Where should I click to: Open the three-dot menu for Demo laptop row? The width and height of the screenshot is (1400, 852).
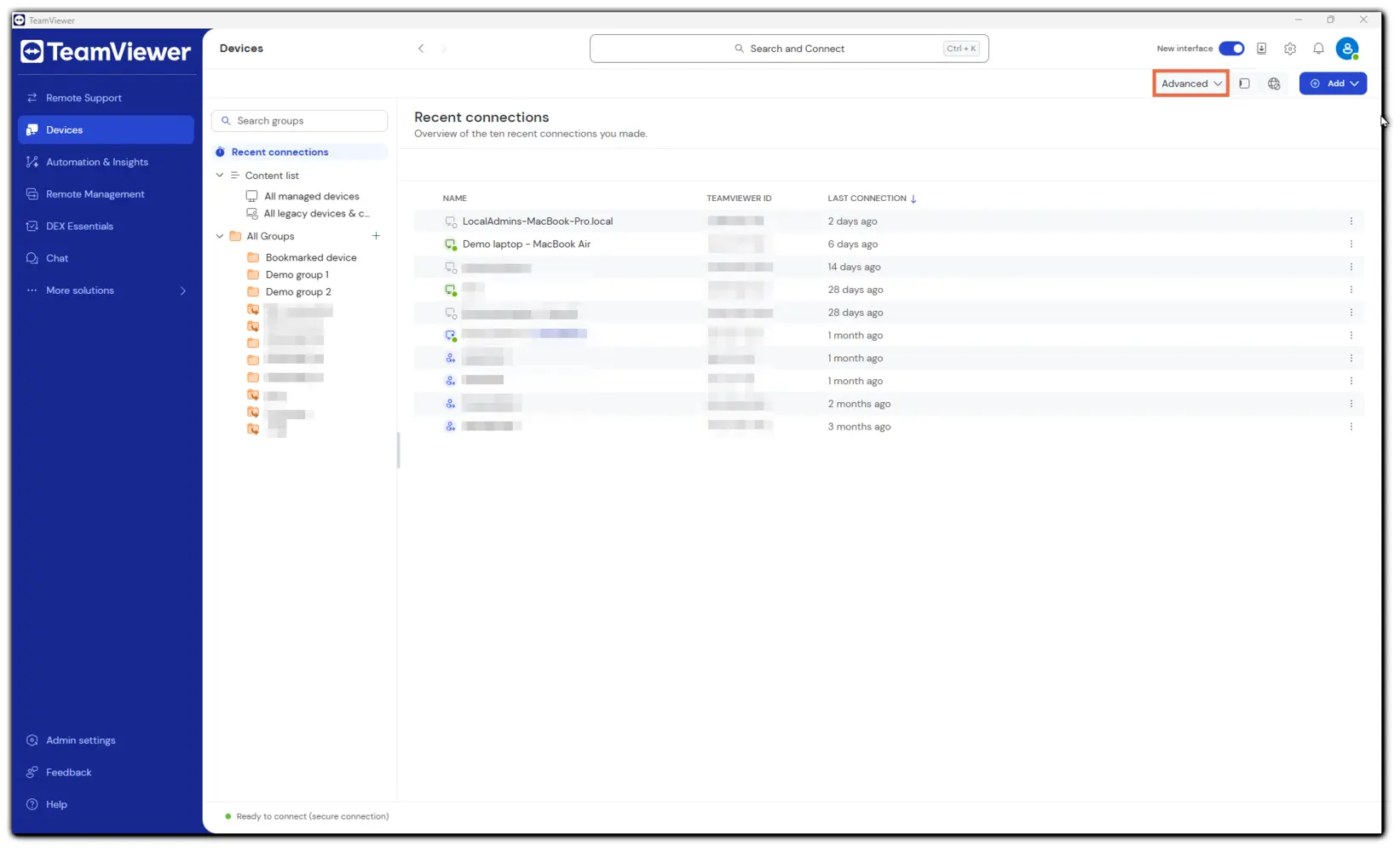click(x=1351, y=245)
